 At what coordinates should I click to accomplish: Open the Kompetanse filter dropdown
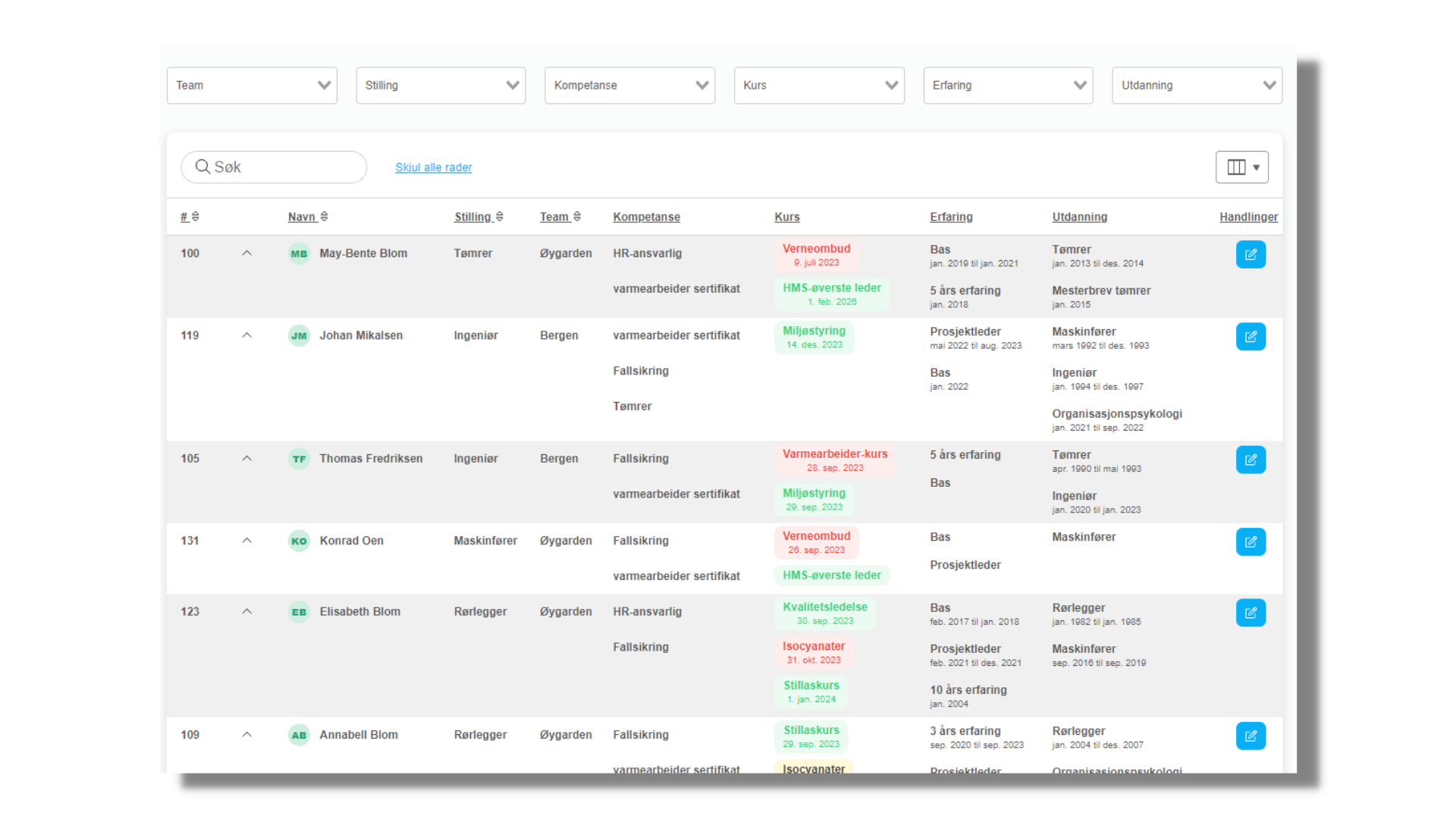629,86
